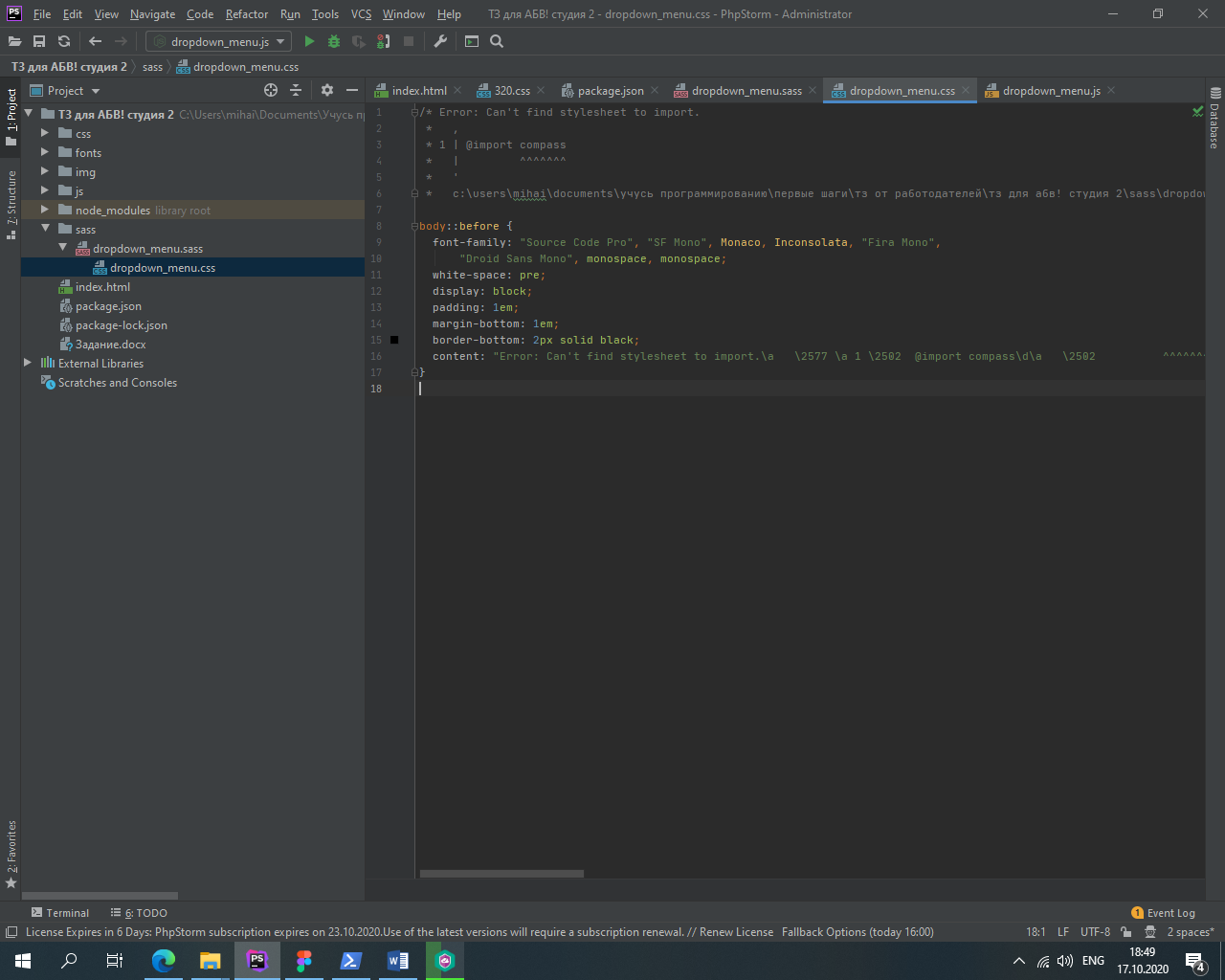
Task: Open the VCS menu
Action: [361, 14]
